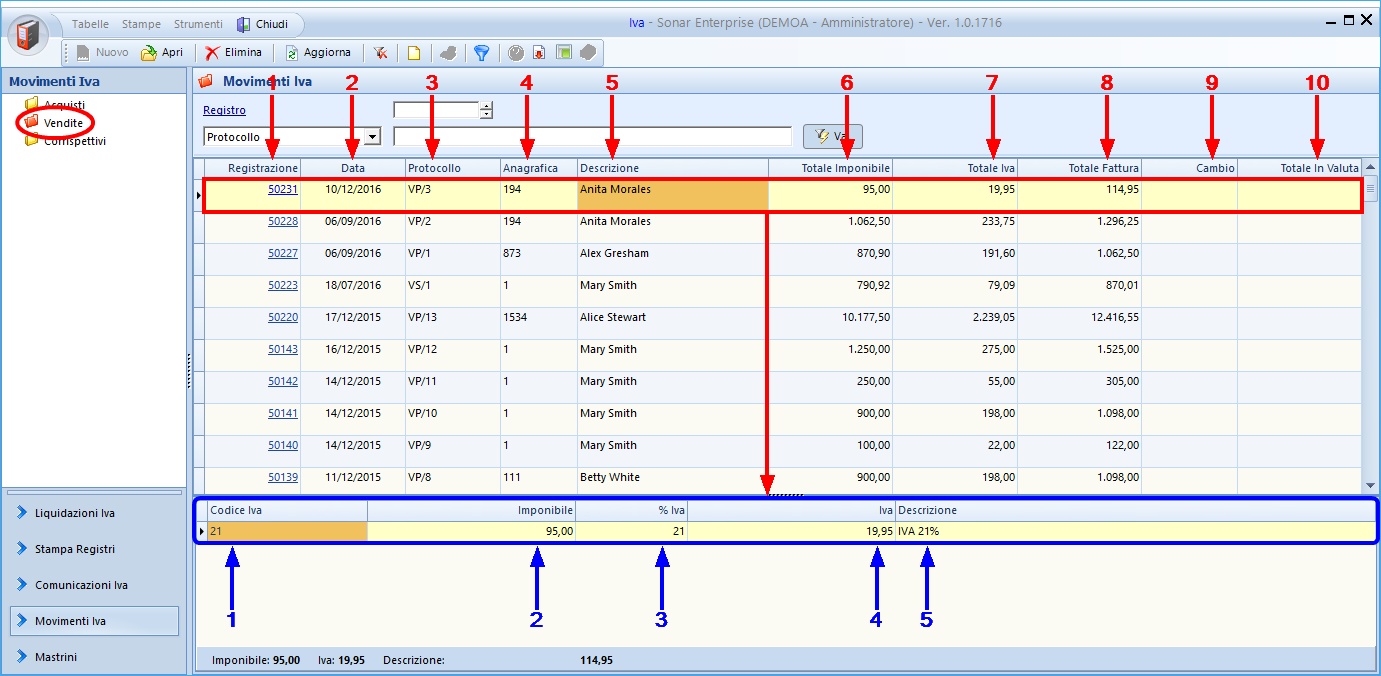Click the Aggiorna refresh toolbar icon
The width and height of the screenshot is (1381, 676).
[292, 53]
